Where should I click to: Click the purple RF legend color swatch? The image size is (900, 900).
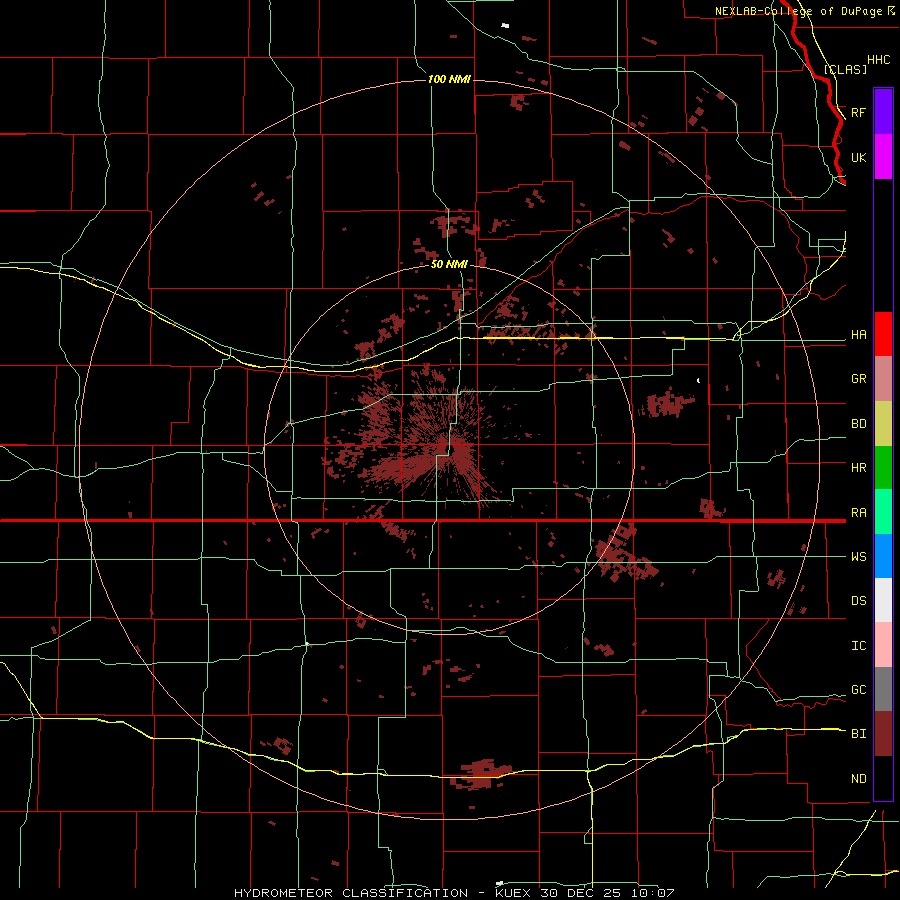pyautogui.click(x=883, y=112)
